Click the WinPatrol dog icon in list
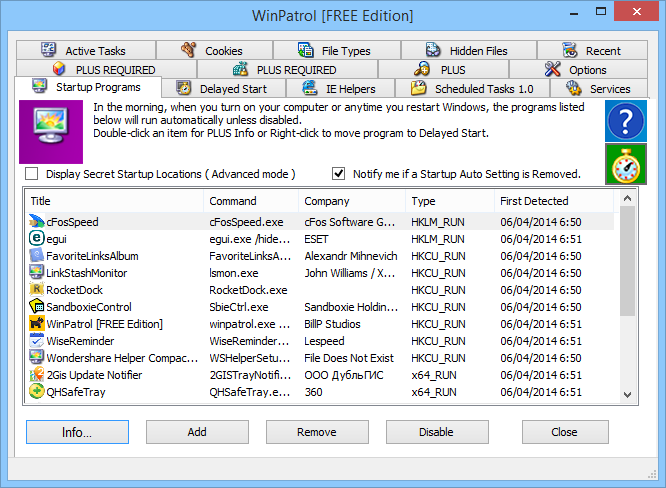666x488 pixels. click(37, 323)
